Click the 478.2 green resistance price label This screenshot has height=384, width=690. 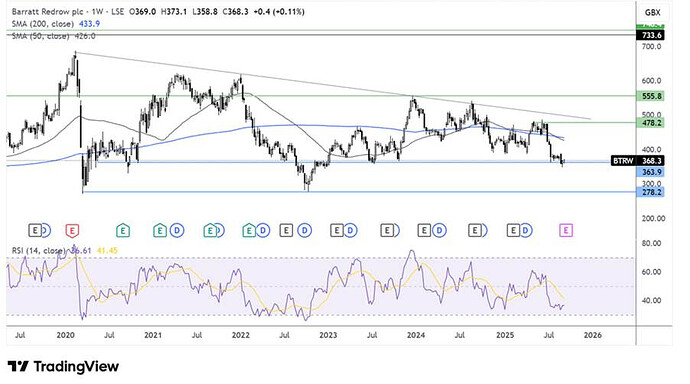point(650,123)
